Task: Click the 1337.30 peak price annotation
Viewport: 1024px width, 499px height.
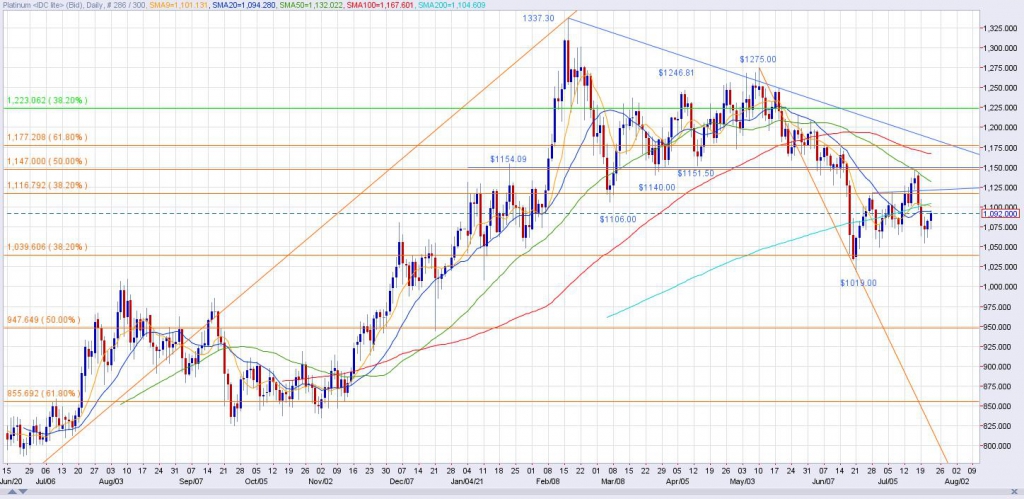Action: 538,18
